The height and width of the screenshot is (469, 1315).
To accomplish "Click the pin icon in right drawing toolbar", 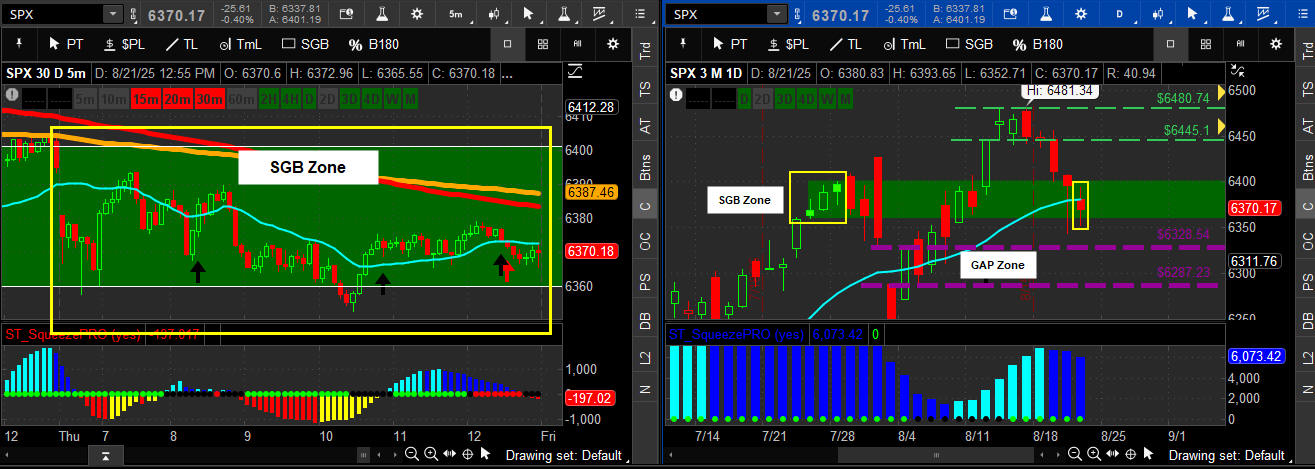I will click(682, 44).
